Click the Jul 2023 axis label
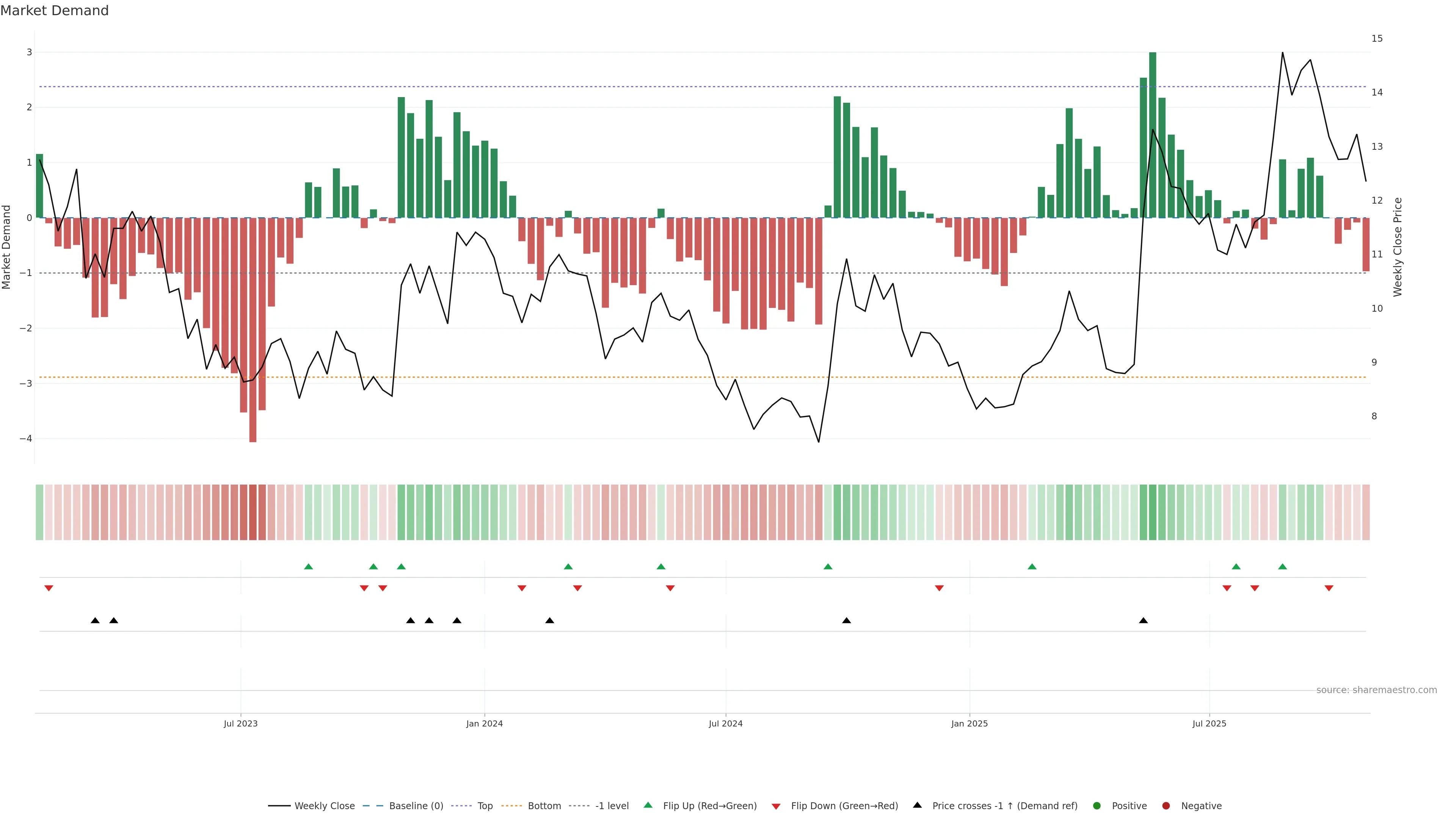 click(x=240, y=723)
